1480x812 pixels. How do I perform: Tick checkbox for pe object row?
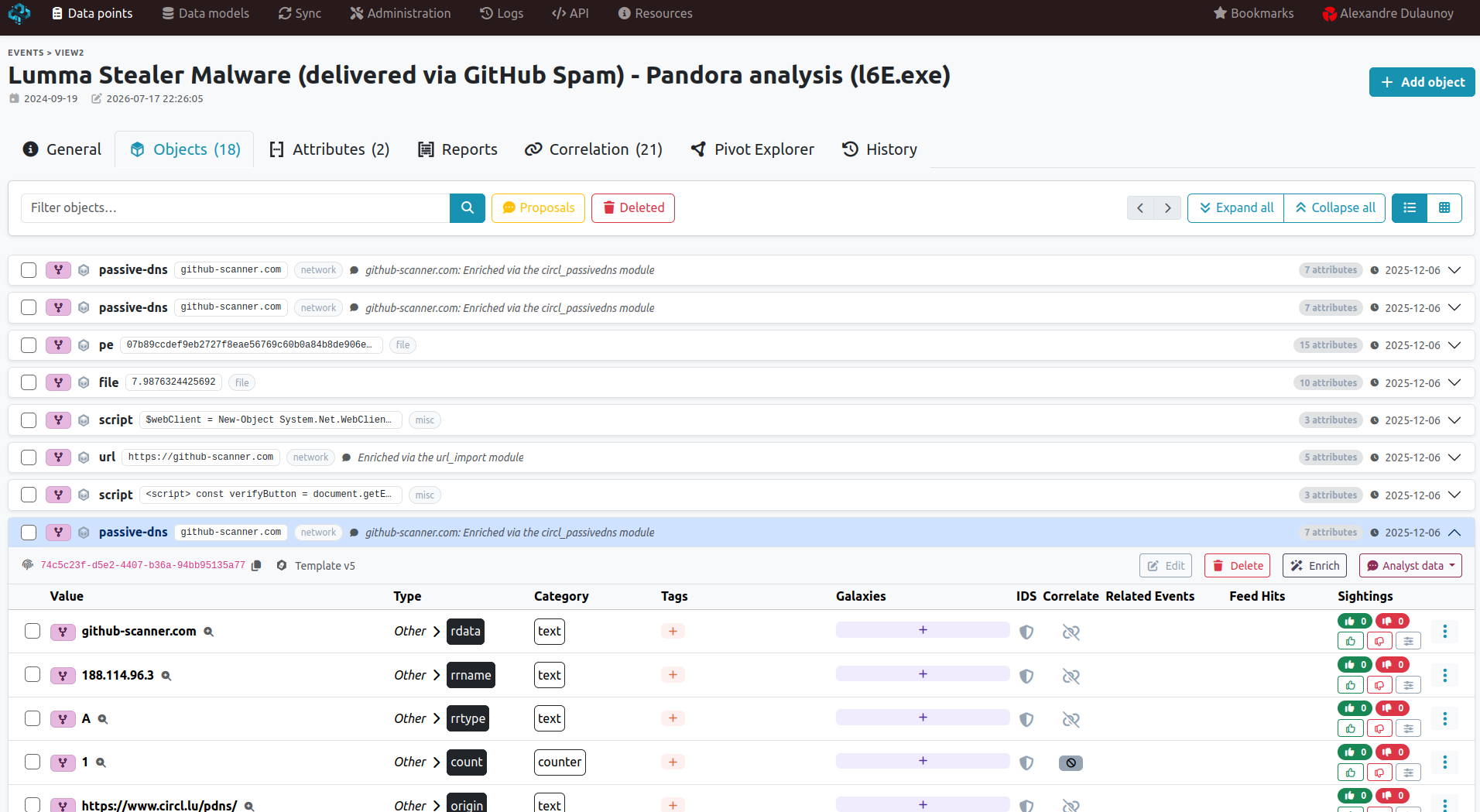[x=29, y=345]
